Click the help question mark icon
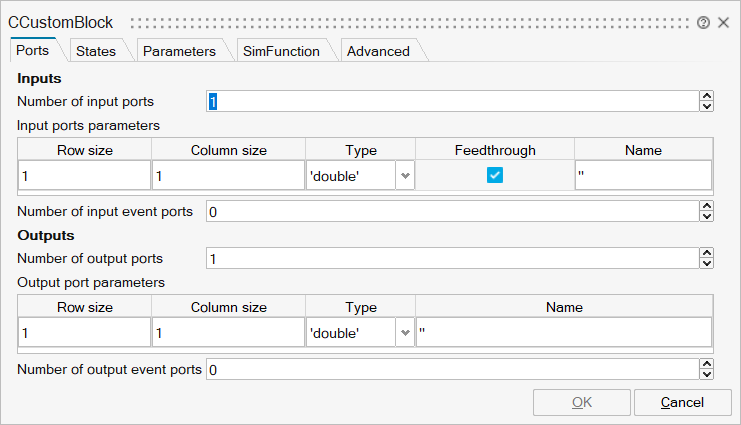Screen dimensions: 741x425 point(704,22)
